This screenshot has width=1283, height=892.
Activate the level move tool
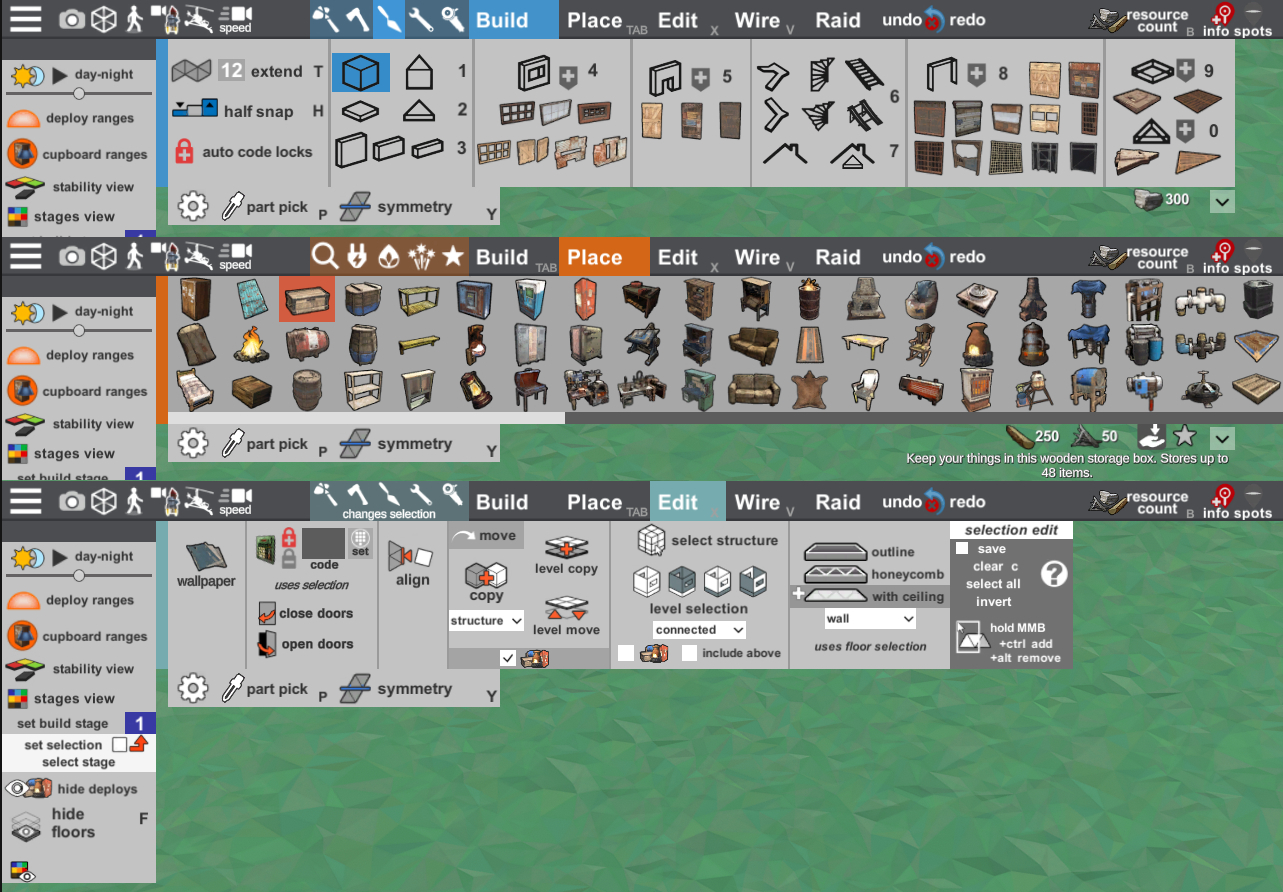click(566, 614)
